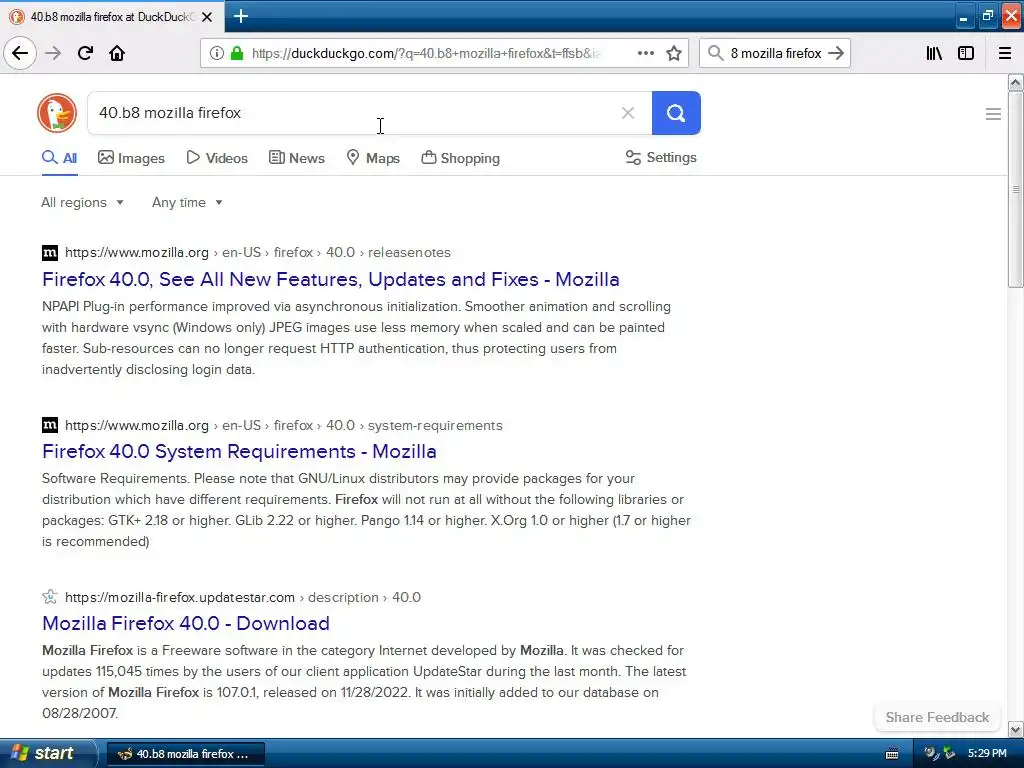Click the Firefox taskbar window button
The width and height of the screenshot is (1024, 768).
coord(185,754)
